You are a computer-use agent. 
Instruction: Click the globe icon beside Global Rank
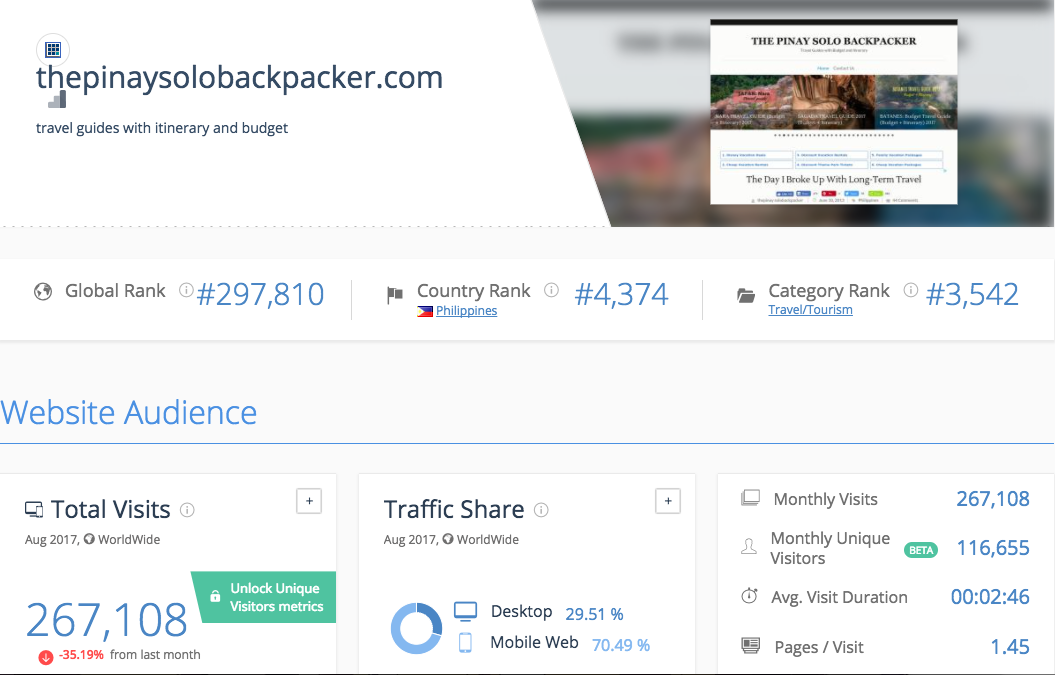pos(43,291)
